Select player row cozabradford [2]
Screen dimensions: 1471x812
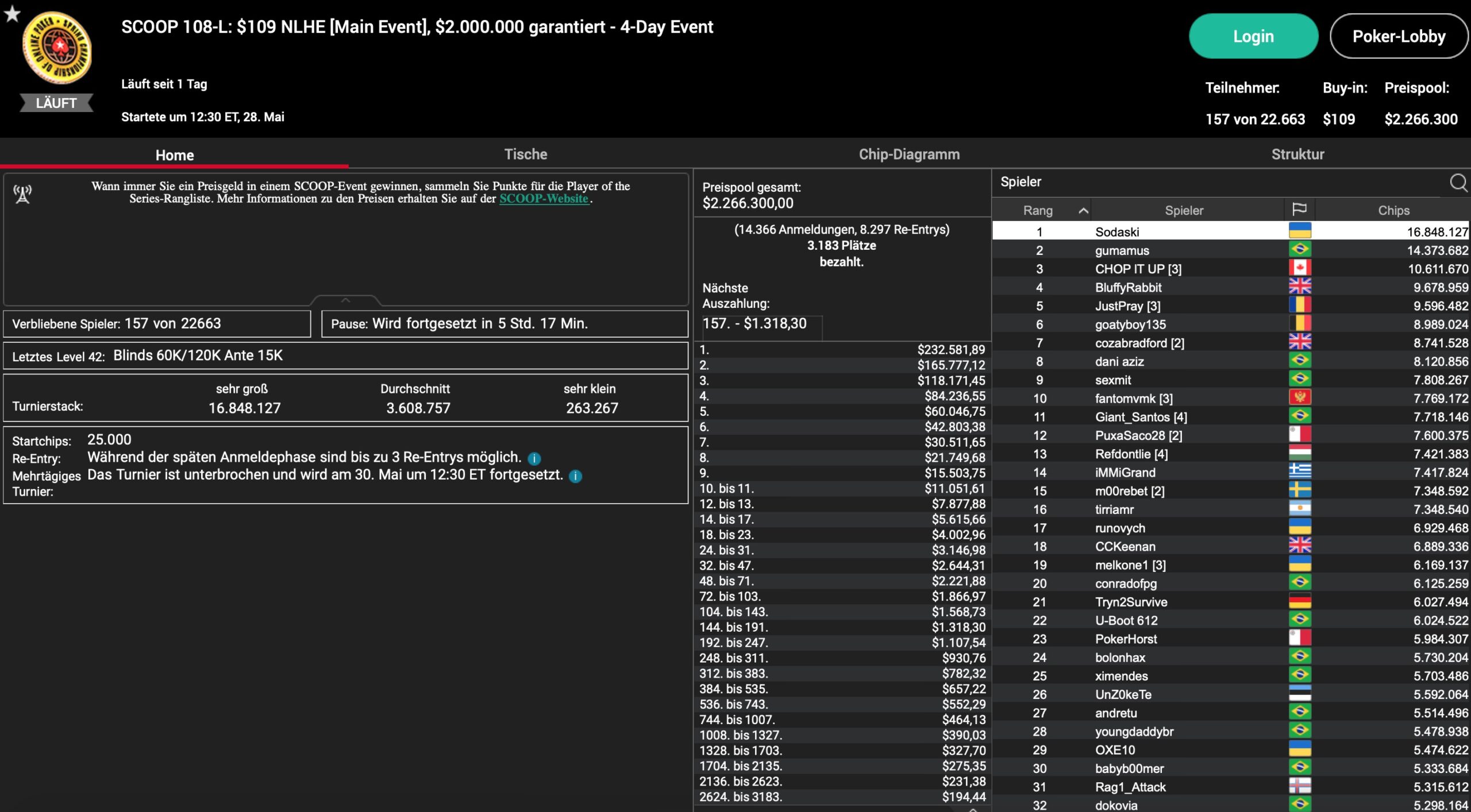[x=1231, y=342]
